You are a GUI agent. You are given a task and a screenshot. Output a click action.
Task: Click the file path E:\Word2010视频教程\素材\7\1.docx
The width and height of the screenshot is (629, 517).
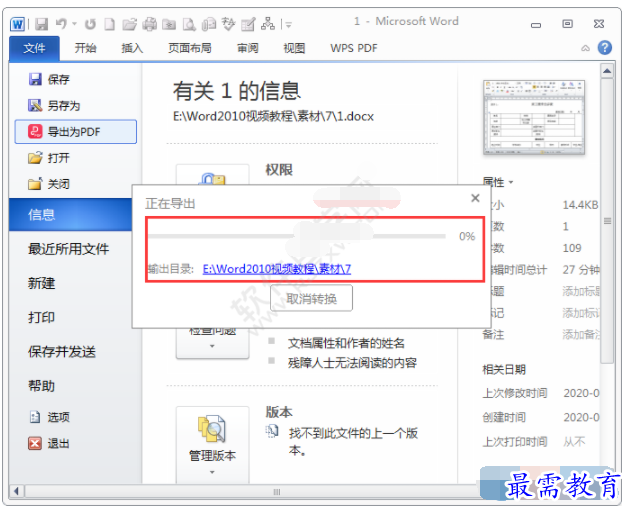[273, 117]
